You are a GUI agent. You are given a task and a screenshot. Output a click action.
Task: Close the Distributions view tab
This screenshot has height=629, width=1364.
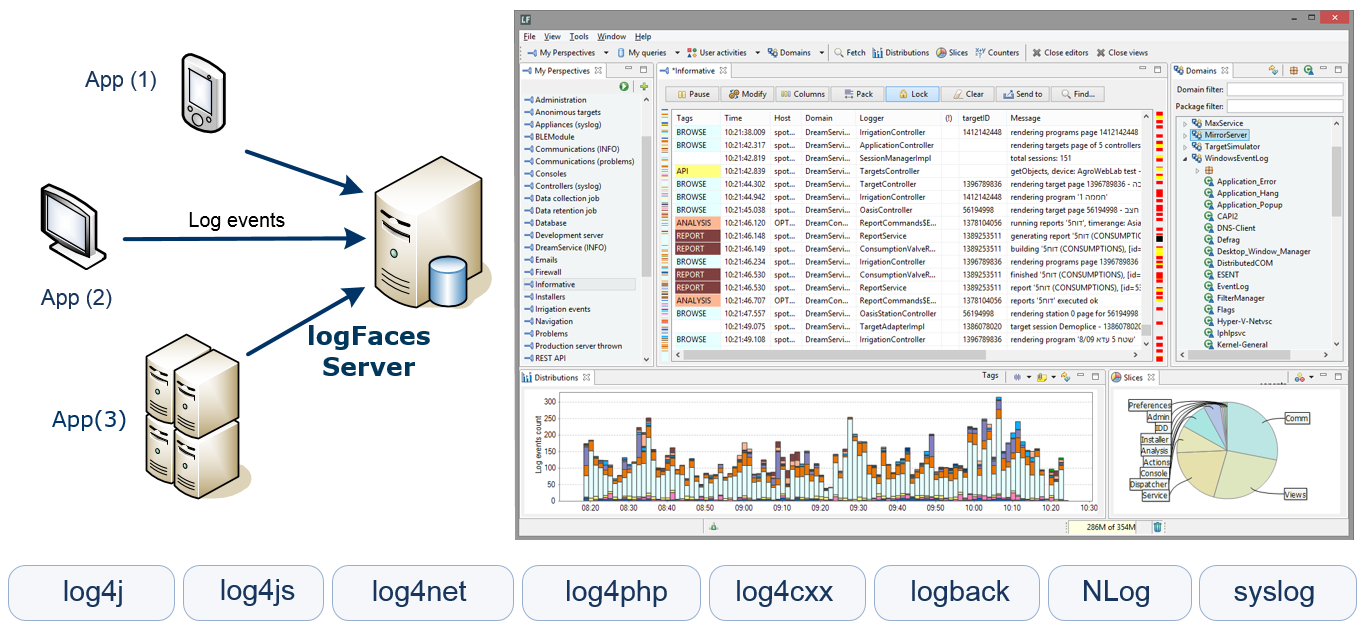click(x=587, y=378)
